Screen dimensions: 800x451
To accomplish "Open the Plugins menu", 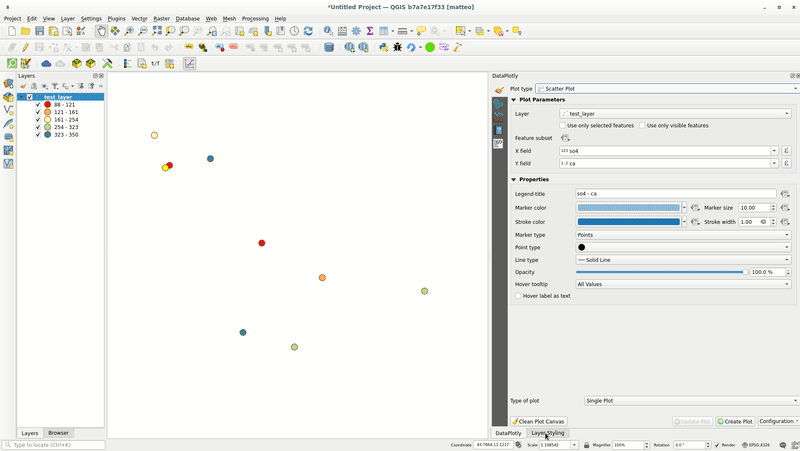I will click(116, 18).
